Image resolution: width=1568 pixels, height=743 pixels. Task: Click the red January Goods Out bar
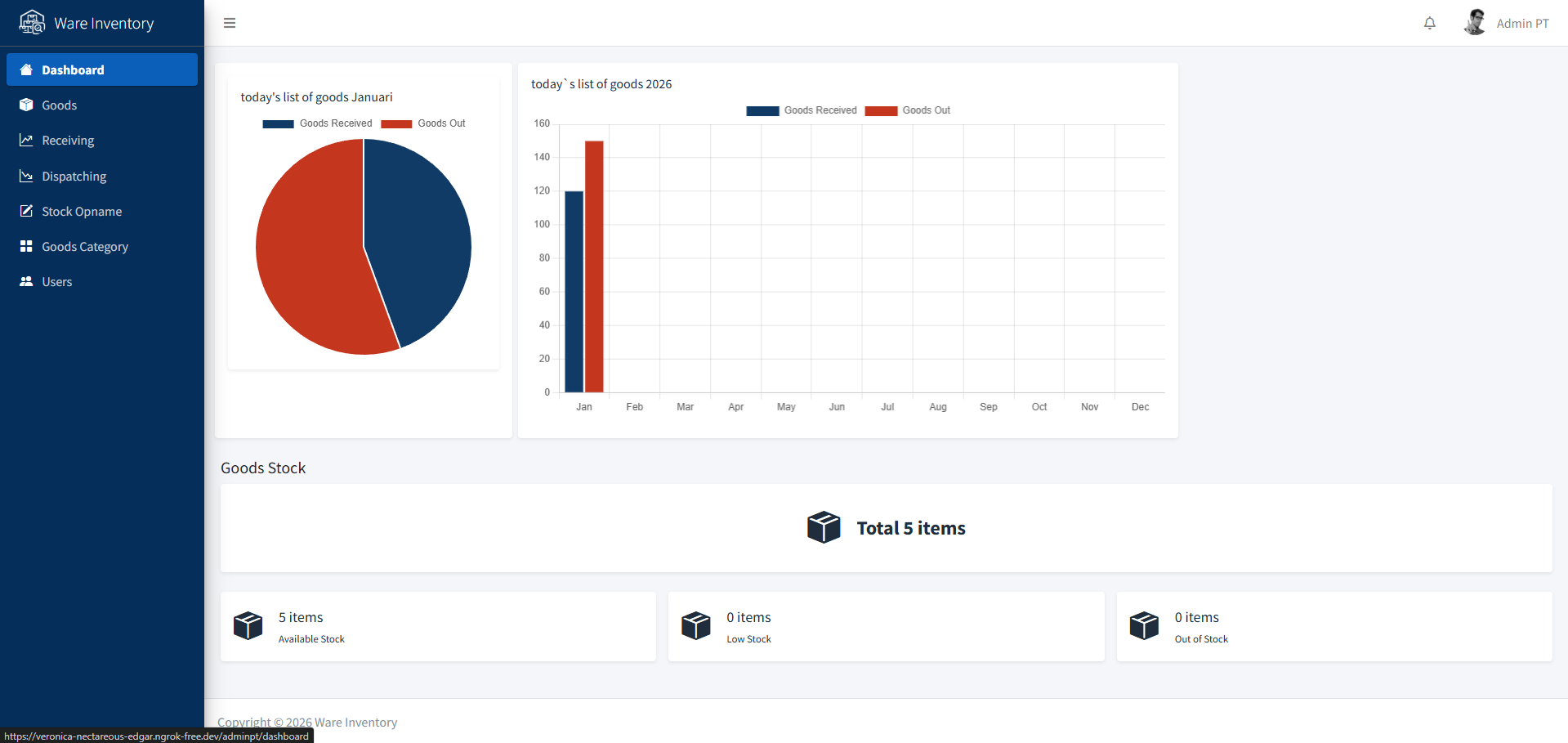[594, 266]
